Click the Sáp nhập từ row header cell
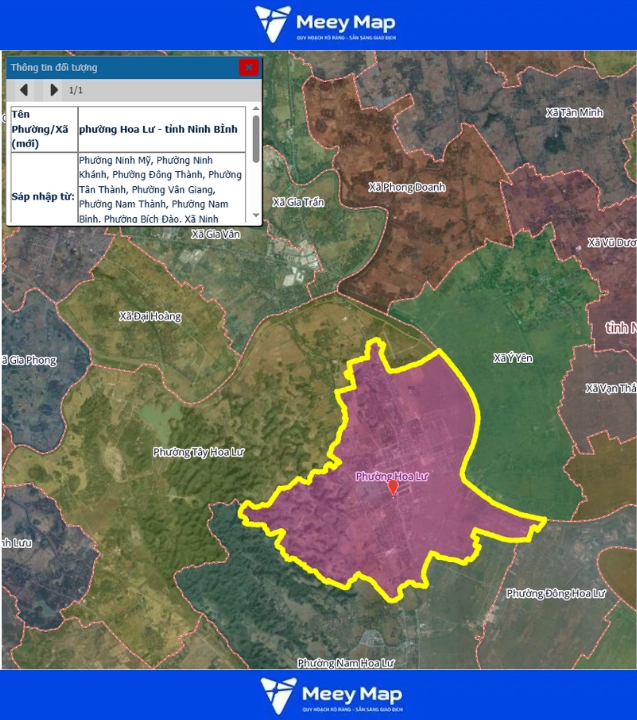The image size is (637, 720). (42, 196)
